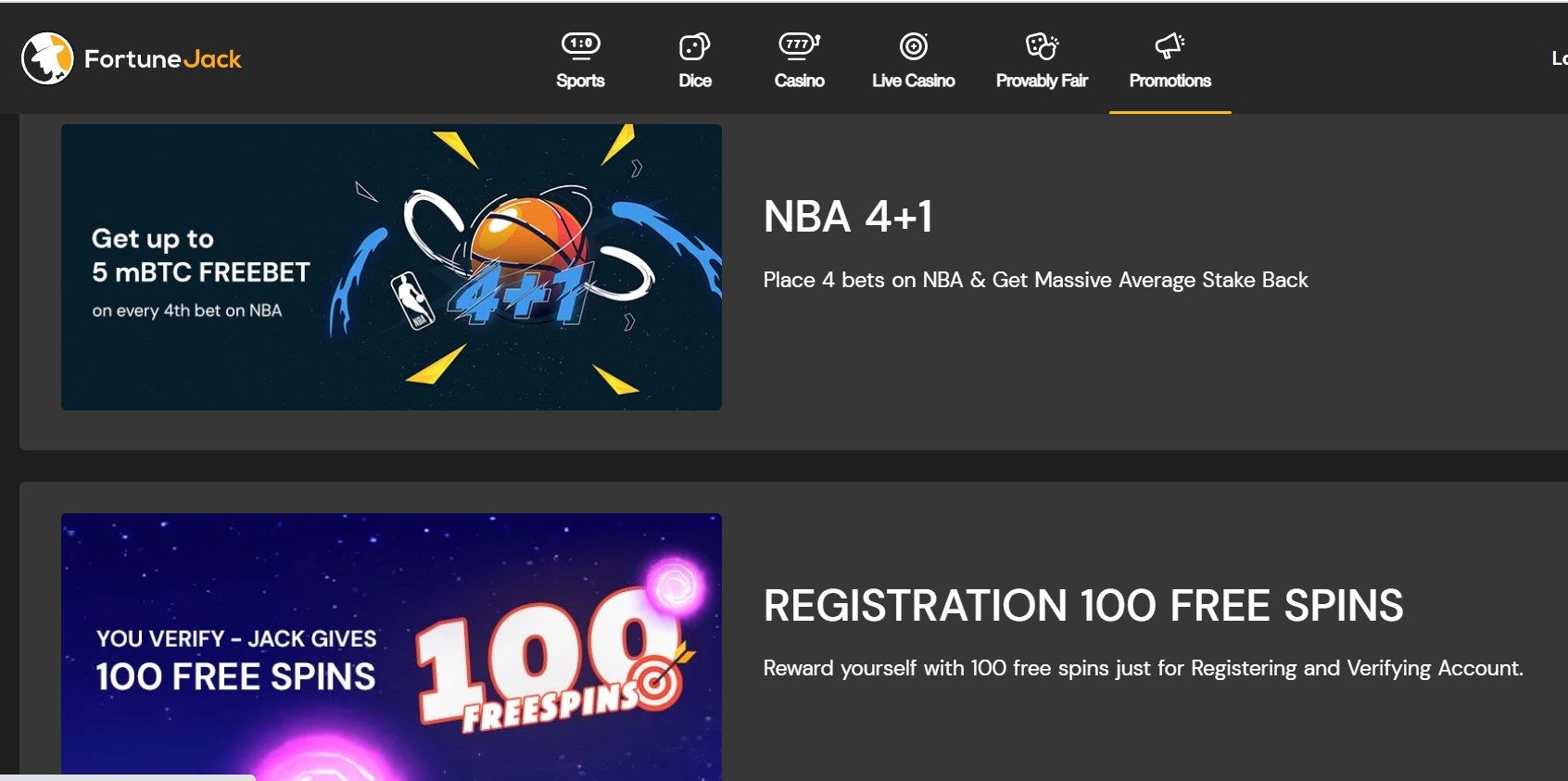The width and height of the screenshot is (1568, 781).
Task: Select the Promotions tab label
Action: 1170,82
